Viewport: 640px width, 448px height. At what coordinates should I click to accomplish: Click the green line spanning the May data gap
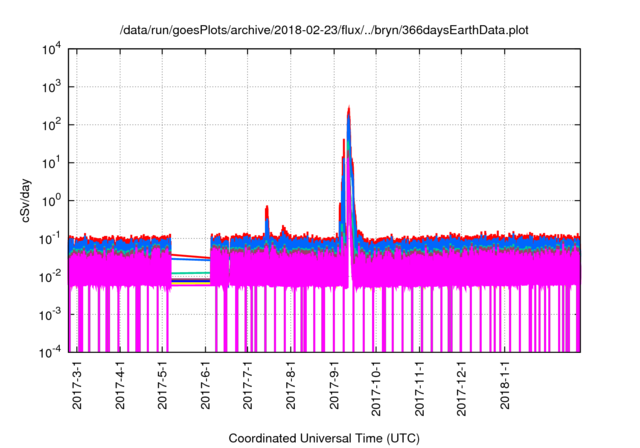point(190,273)
